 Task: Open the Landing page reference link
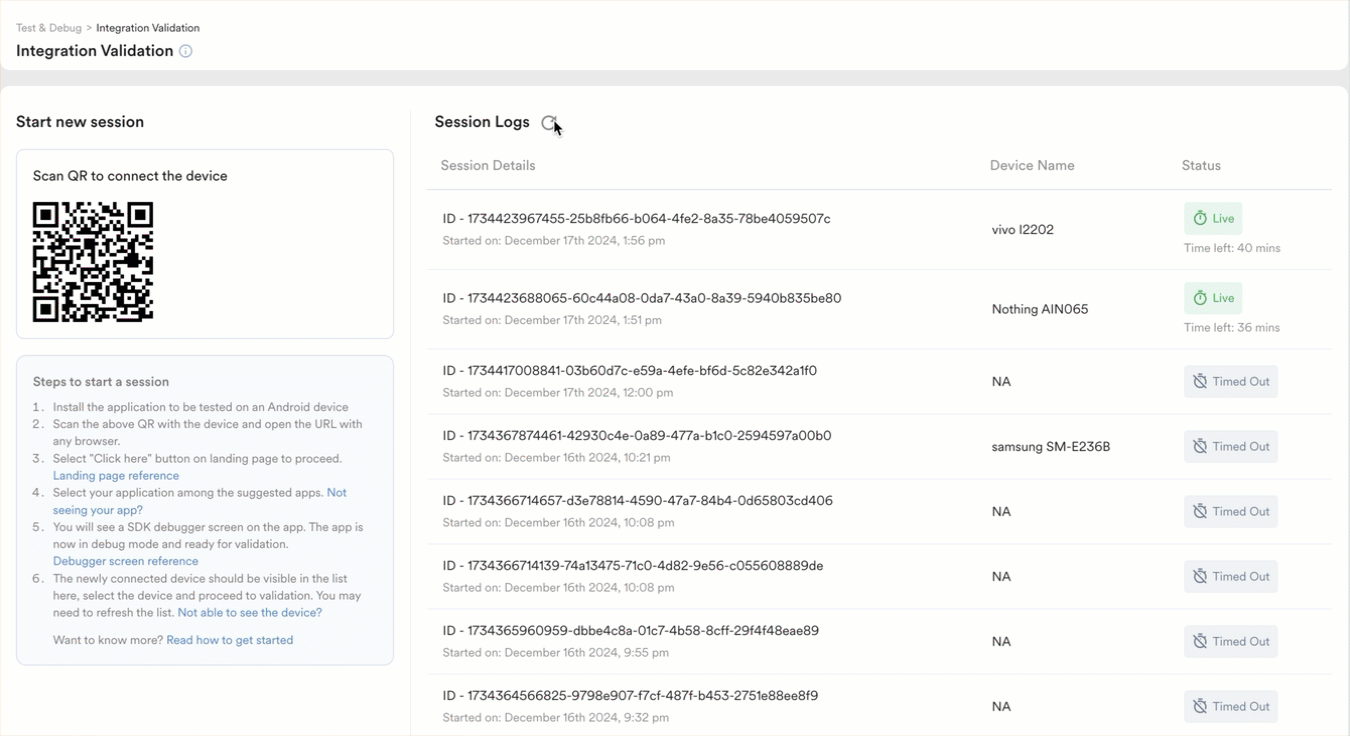point(116,476)
